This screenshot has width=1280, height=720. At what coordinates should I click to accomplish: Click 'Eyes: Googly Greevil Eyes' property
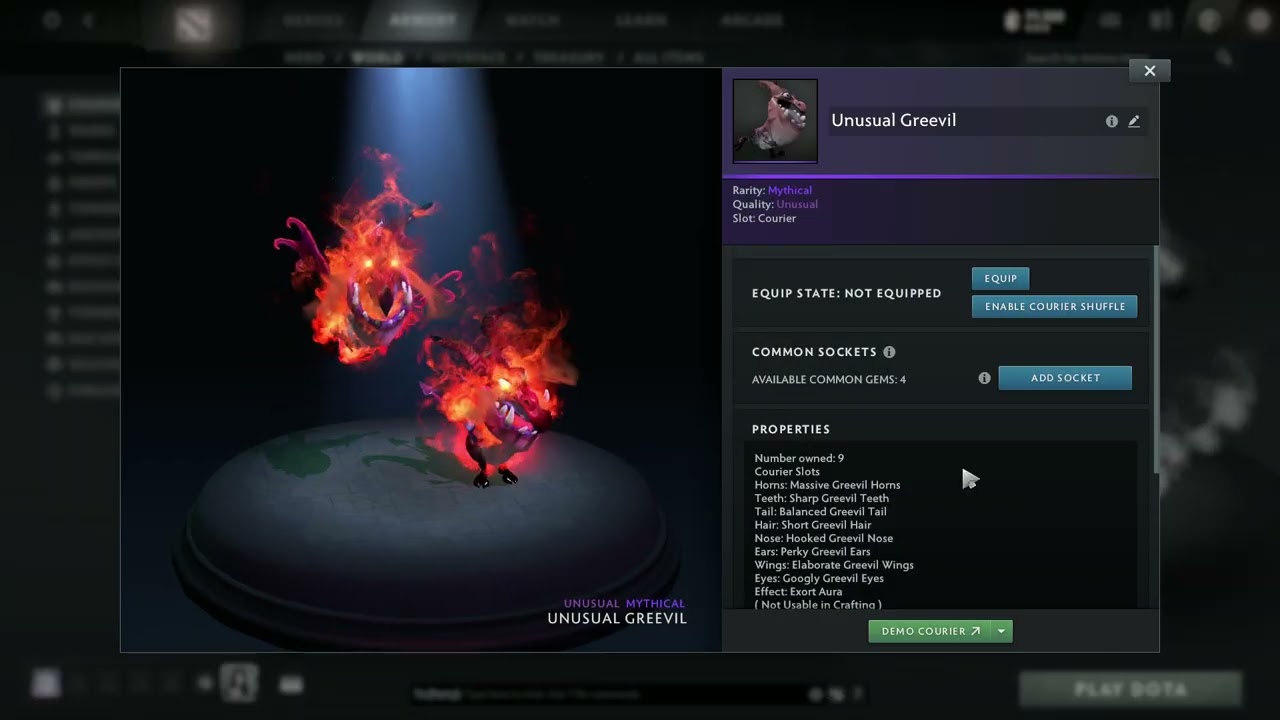tap(819, 578)
